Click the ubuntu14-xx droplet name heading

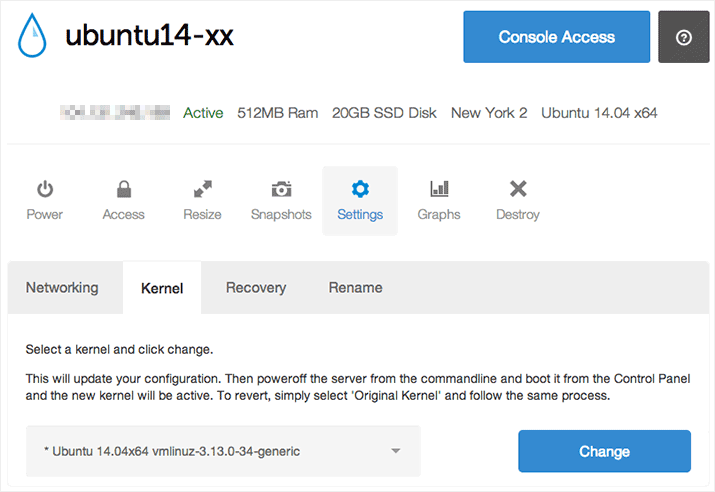149,36
